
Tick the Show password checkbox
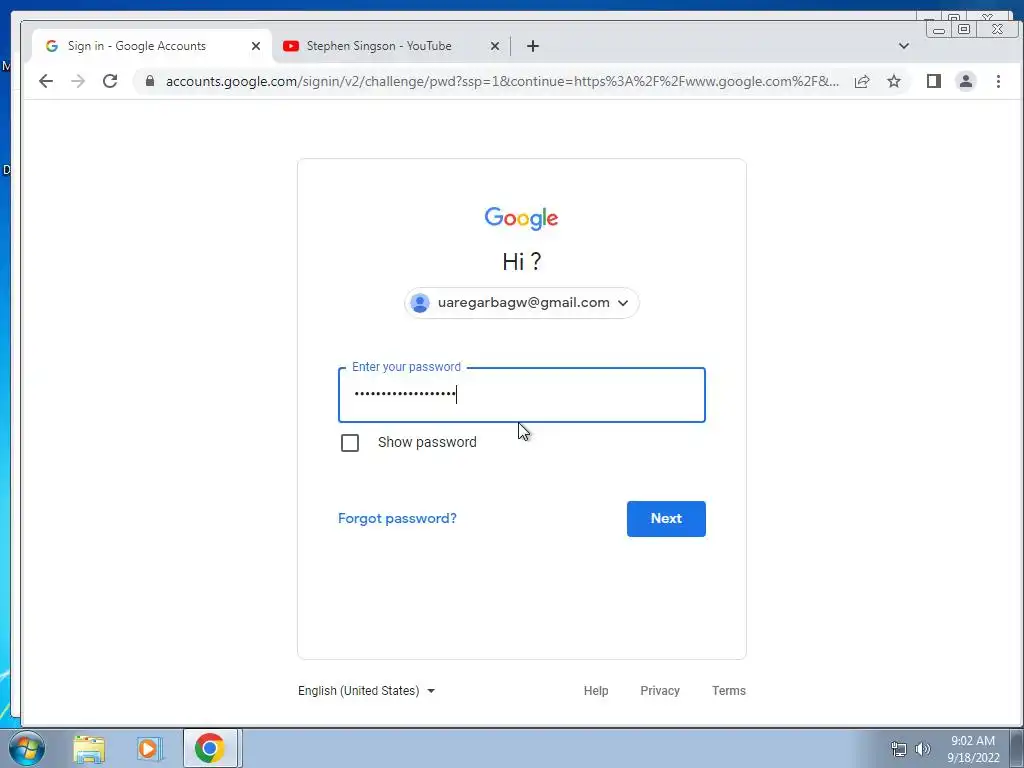pos(350,443)
